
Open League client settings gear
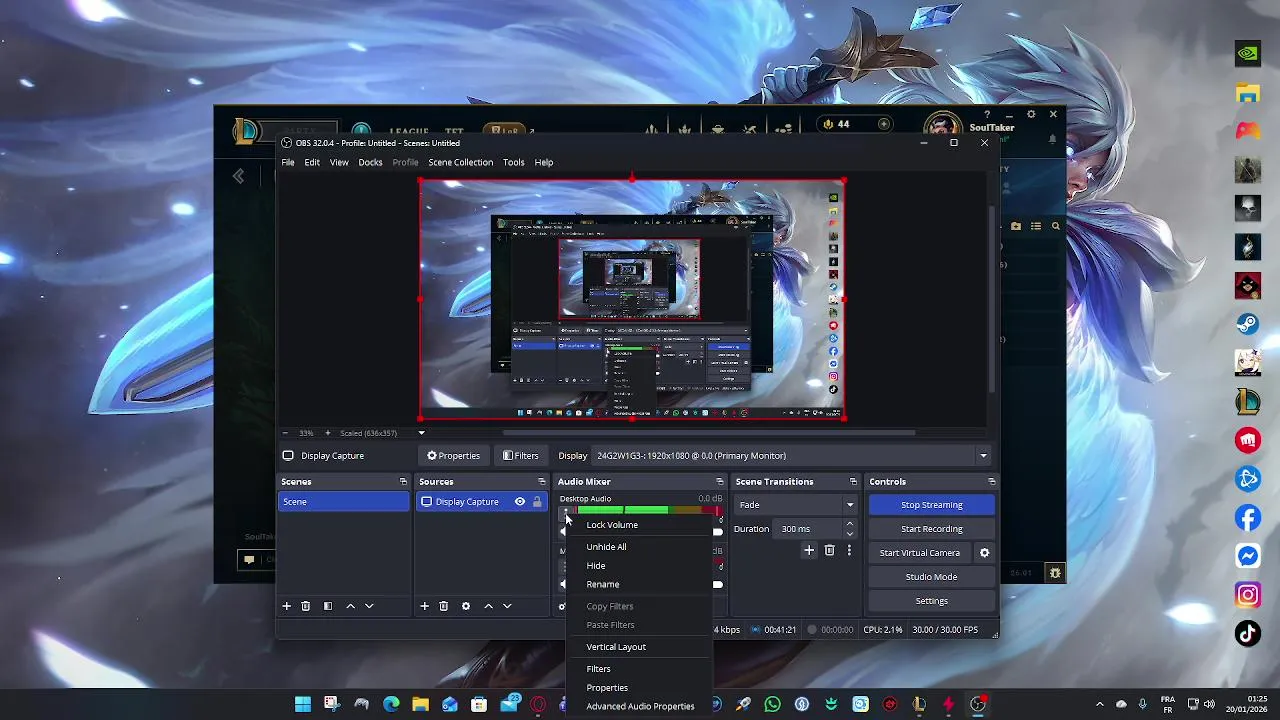tap(1031, 114)
